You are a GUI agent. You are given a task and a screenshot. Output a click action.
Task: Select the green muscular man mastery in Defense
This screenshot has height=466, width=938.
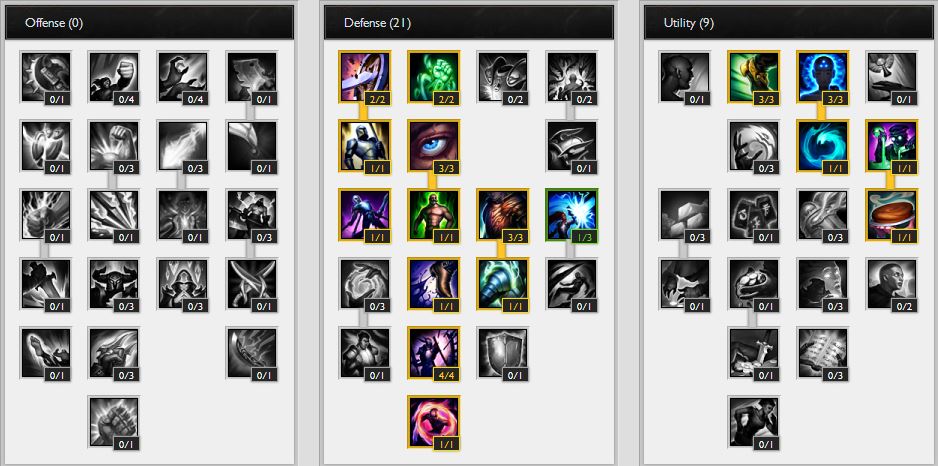pyautogui.click(x=434, y=215)
